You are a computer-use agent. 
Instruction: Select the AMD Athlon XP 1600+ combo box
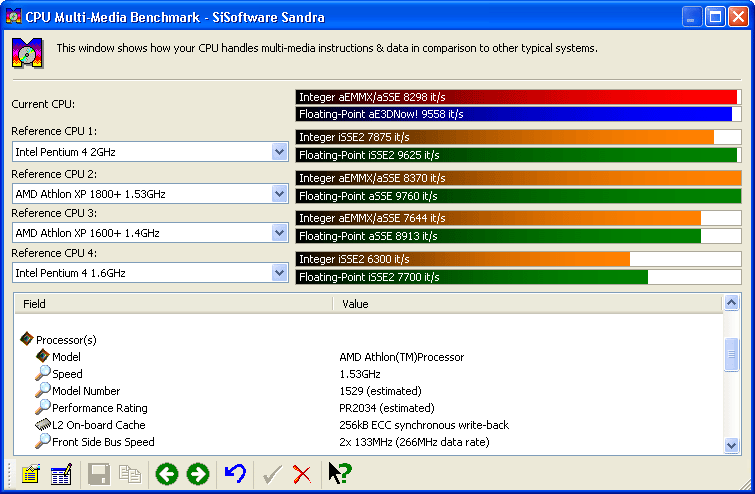[x=150, y=233]
